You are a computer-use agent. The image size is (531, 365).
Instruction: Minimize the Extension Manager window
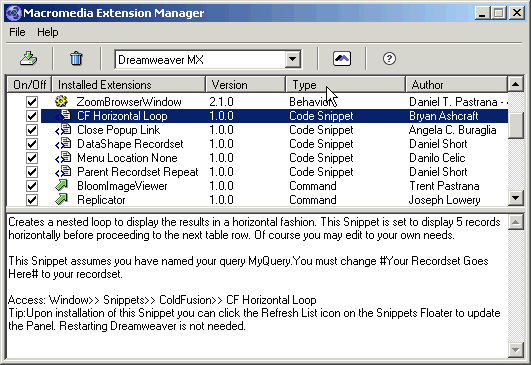pyautogui.click(x=482, y=13)
